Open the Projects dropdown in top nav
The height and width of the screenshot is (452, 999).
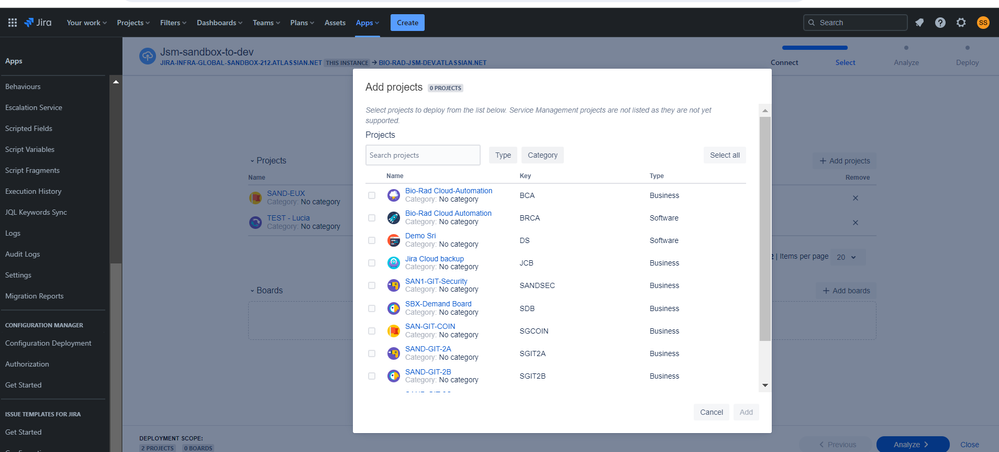(133, 22)
